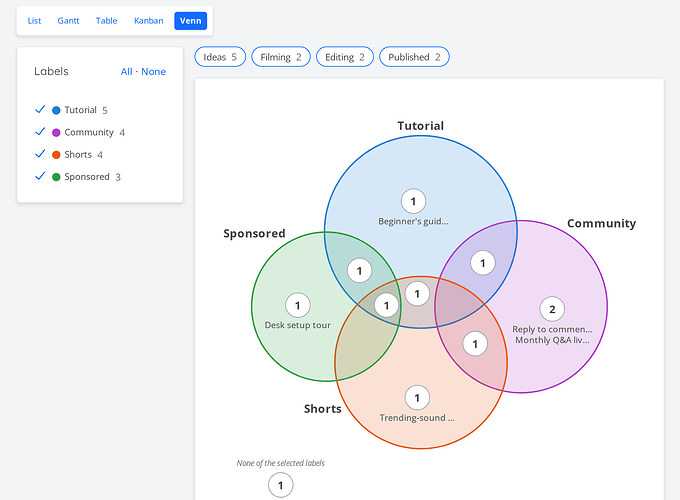The width and height of the screenshot is (680, 500).
Task: Select the Table view tab
Action: [x=106, y=21]
